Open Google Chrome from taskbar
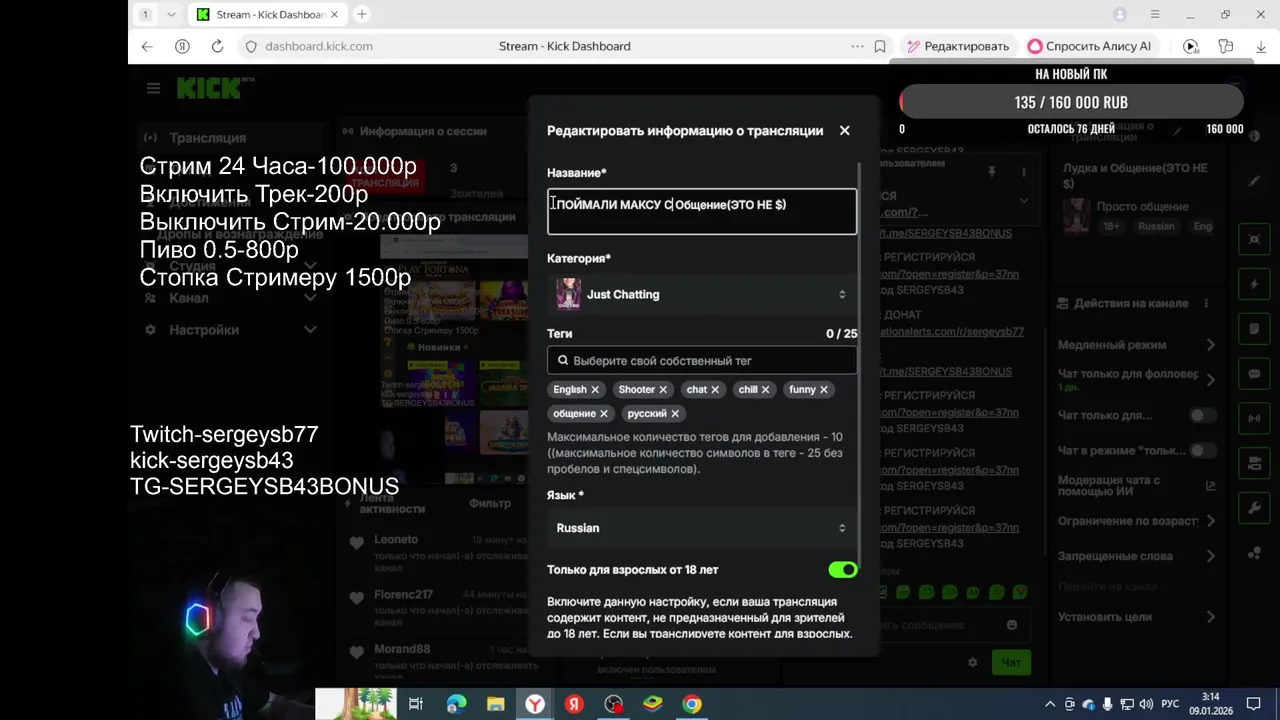This screenshot has width=1280, height=720. point(691,704)
